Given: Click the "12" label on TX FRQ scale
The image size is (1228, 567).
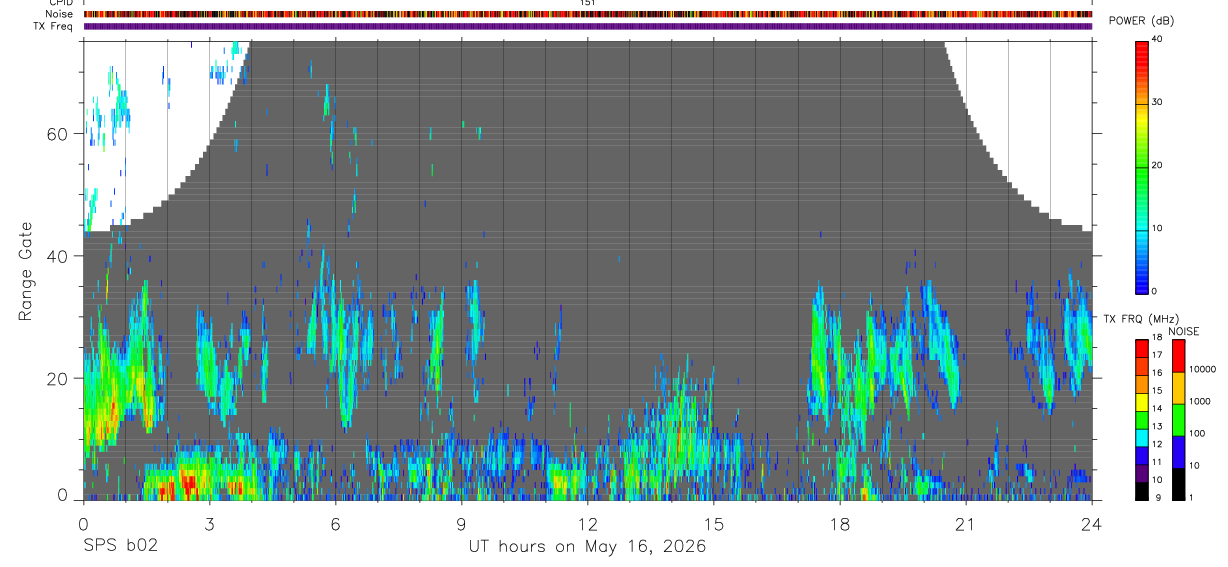Looking at the screenshot, I should pos(1157,444).
